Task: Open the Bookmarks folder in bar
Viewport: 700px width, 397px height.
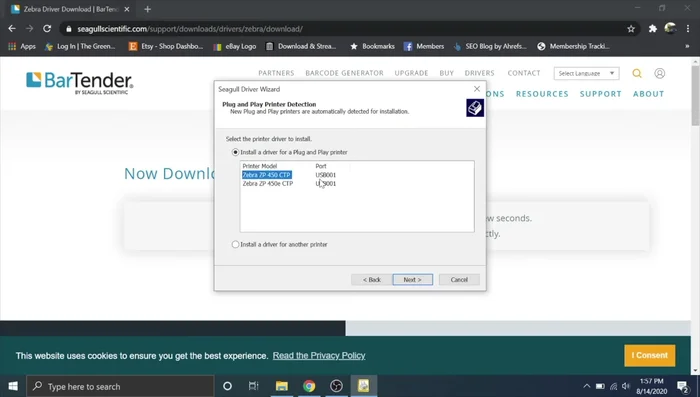Action: pyautogui.click(x=372, y=46)
